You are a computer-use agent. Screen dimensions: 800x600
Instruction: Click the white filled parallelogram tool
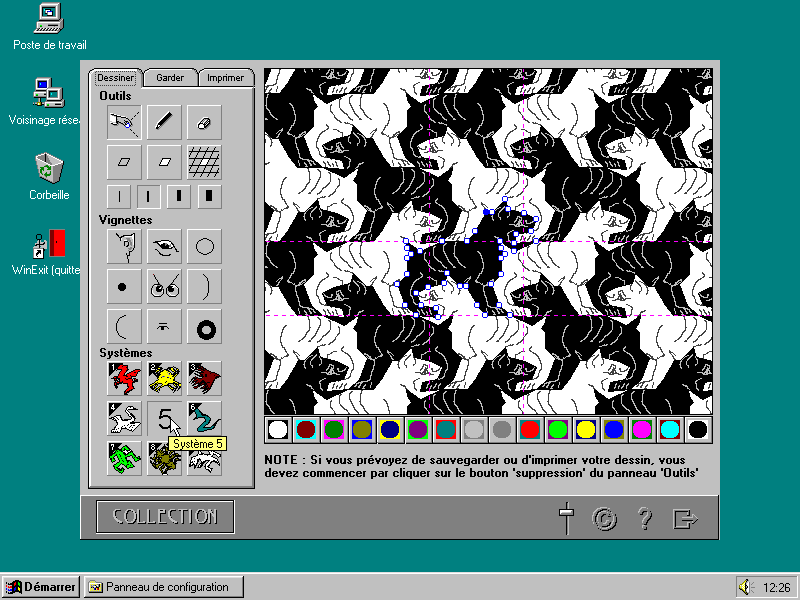click(164, 162)
